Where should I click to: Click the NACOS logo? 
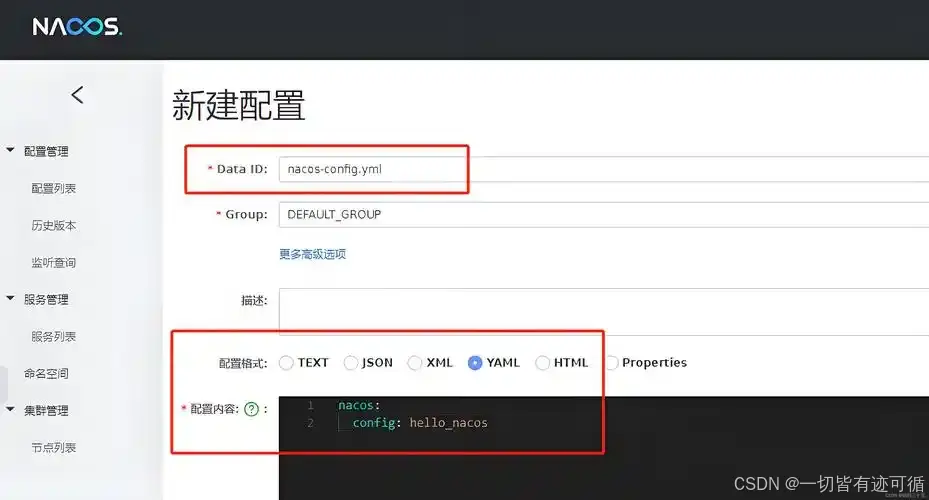77,27
